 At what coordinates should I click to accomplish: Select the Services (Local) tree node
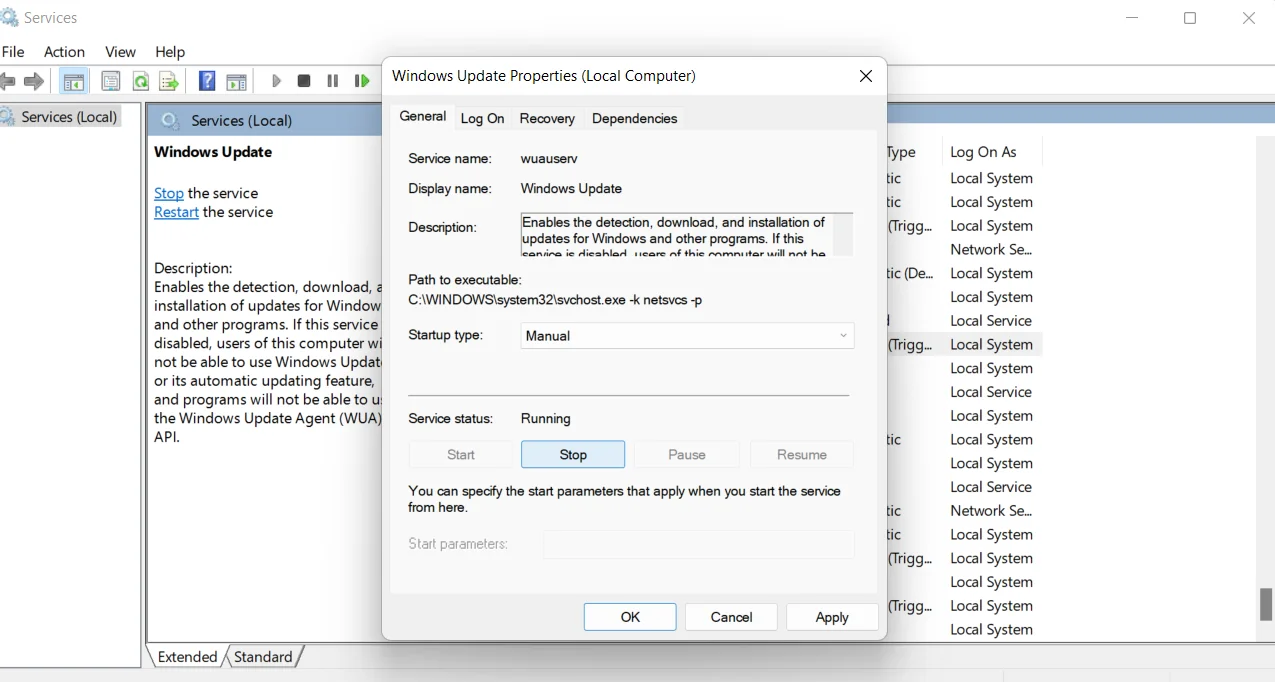tap(69, 117)
